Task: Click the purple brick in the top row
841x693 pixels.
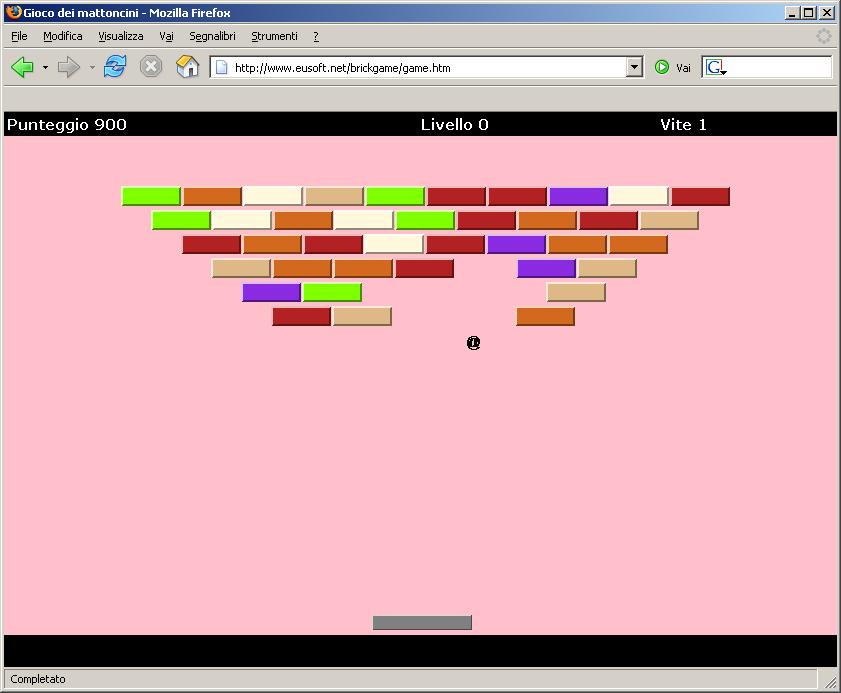Action: (578, 196)
